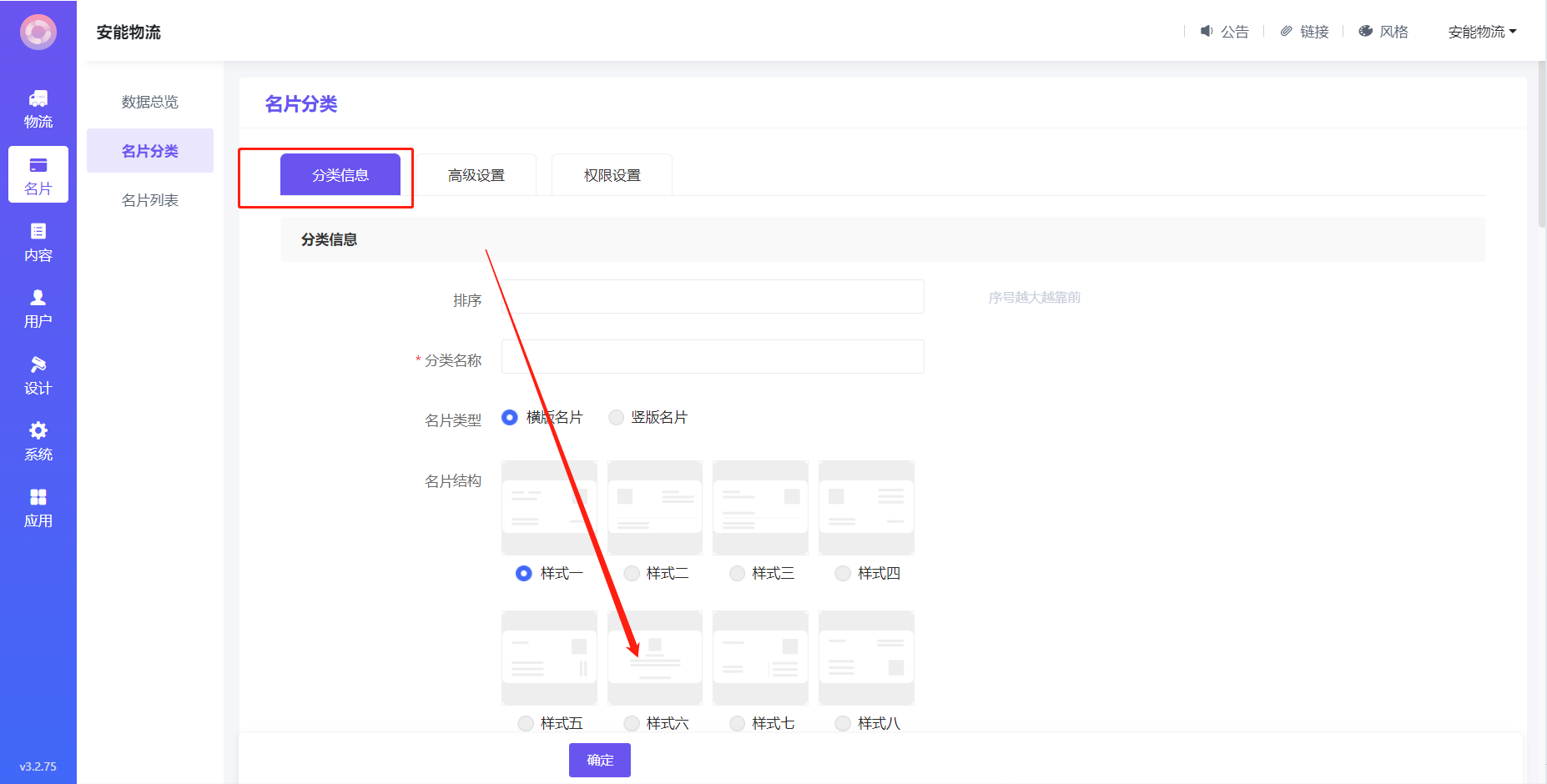Open the 用户 user sidebar icon
Screen dimensions: 1547x784
pyautogui.click(x=38, y=298)
